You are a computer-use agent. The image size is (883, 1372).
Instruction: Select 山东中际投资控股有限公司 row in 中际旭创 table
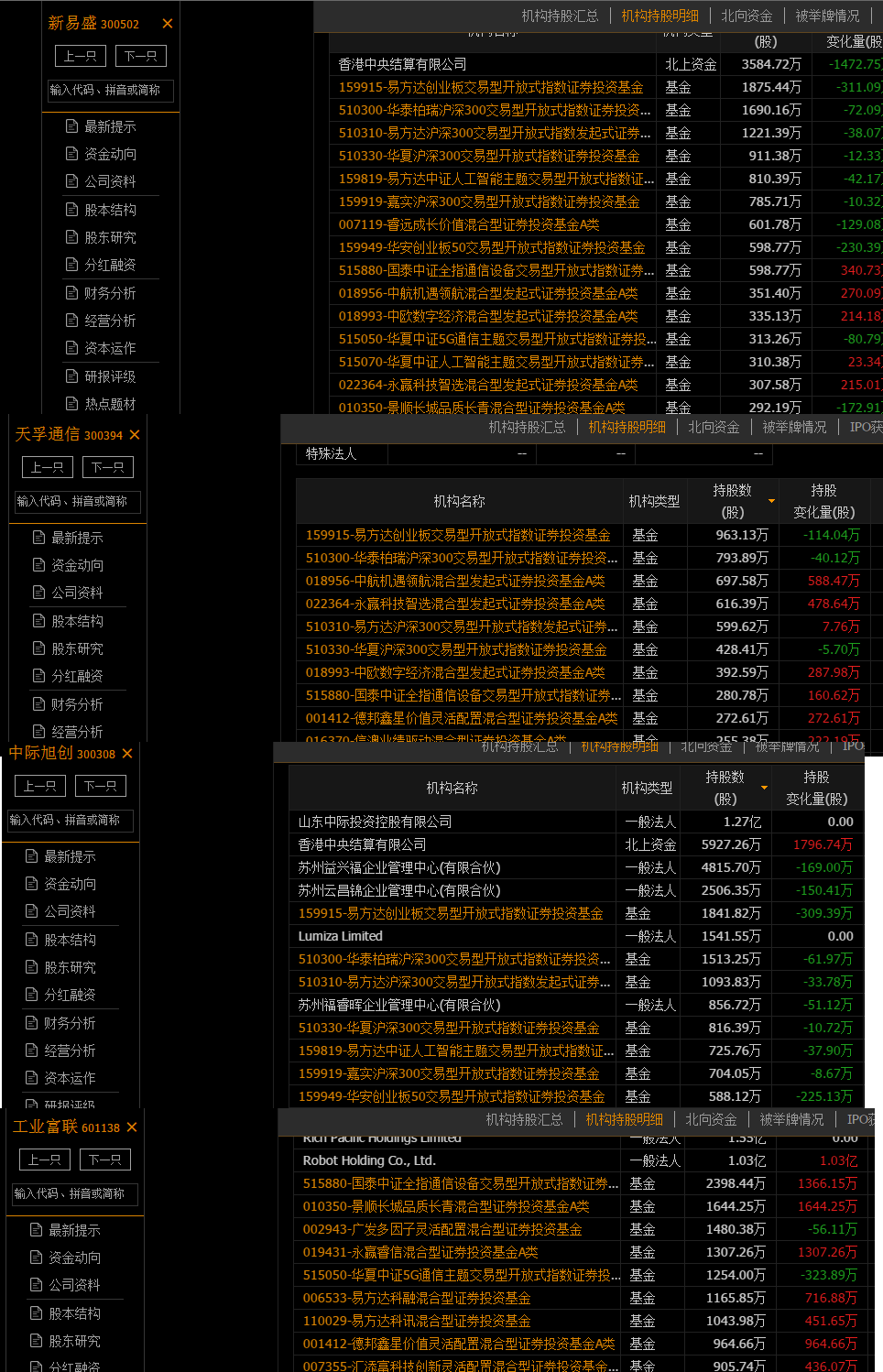tap(577, 822)
